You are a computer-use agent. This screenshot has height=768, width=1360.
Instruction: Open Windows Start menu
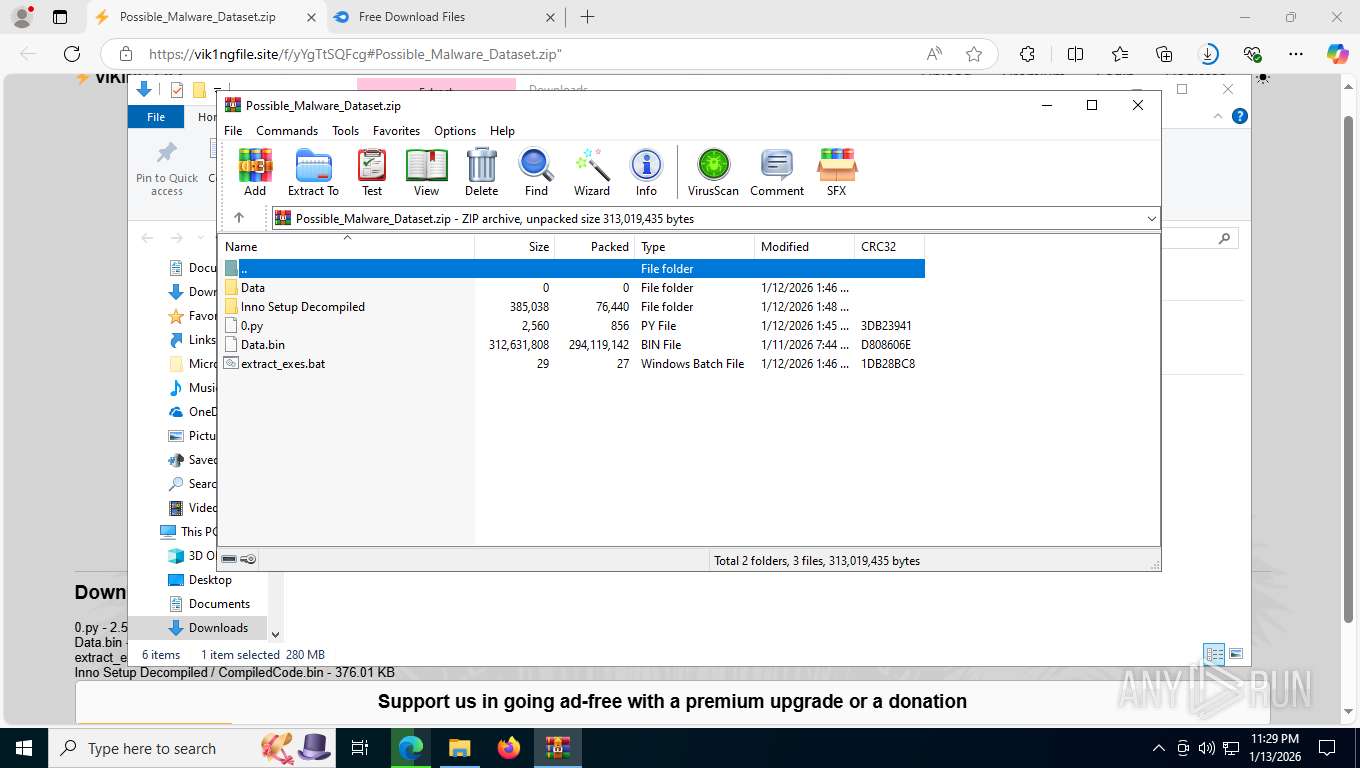22,748
